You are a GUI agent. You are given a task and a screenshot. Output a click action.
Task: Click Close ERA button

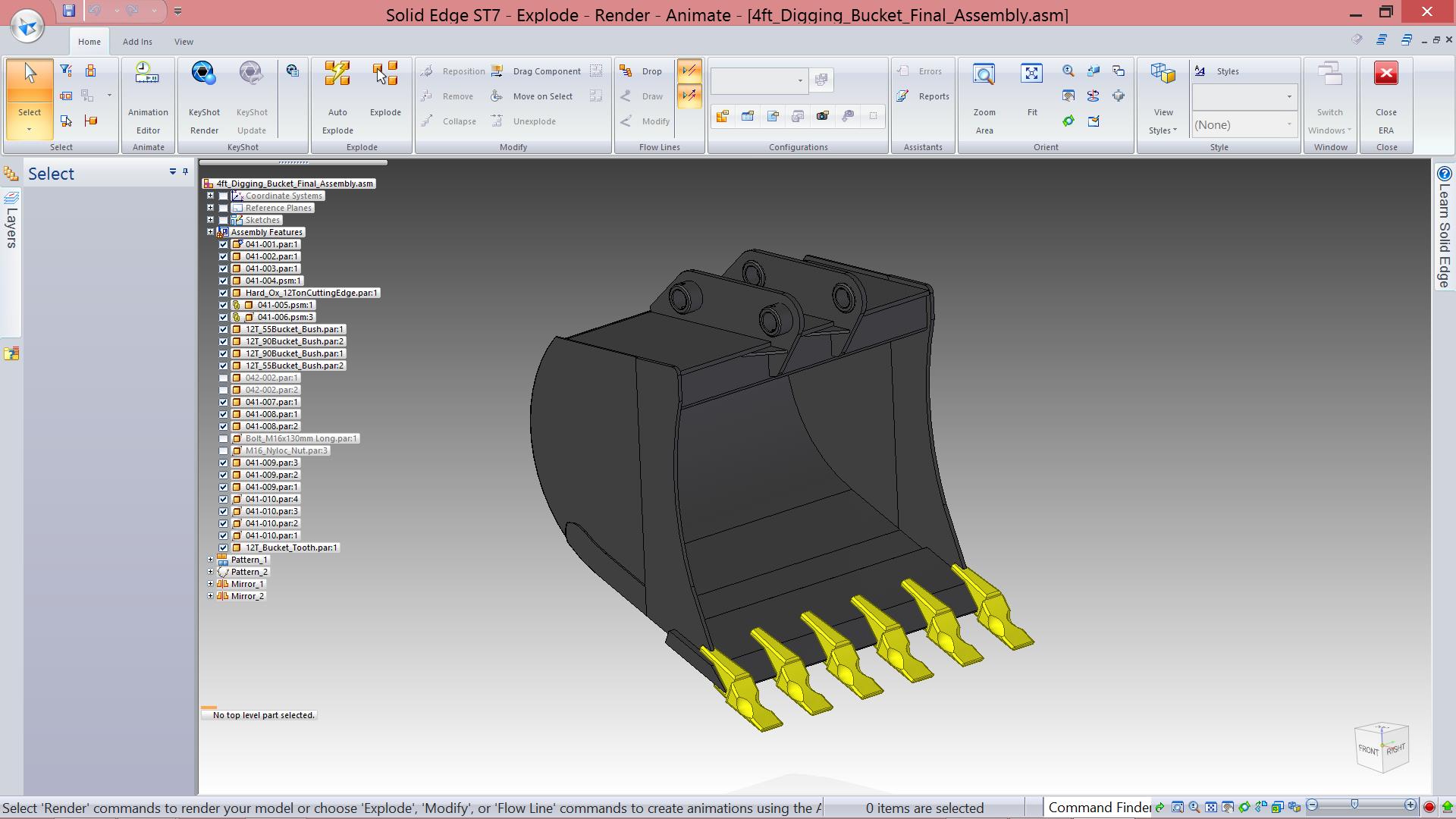1386,99
